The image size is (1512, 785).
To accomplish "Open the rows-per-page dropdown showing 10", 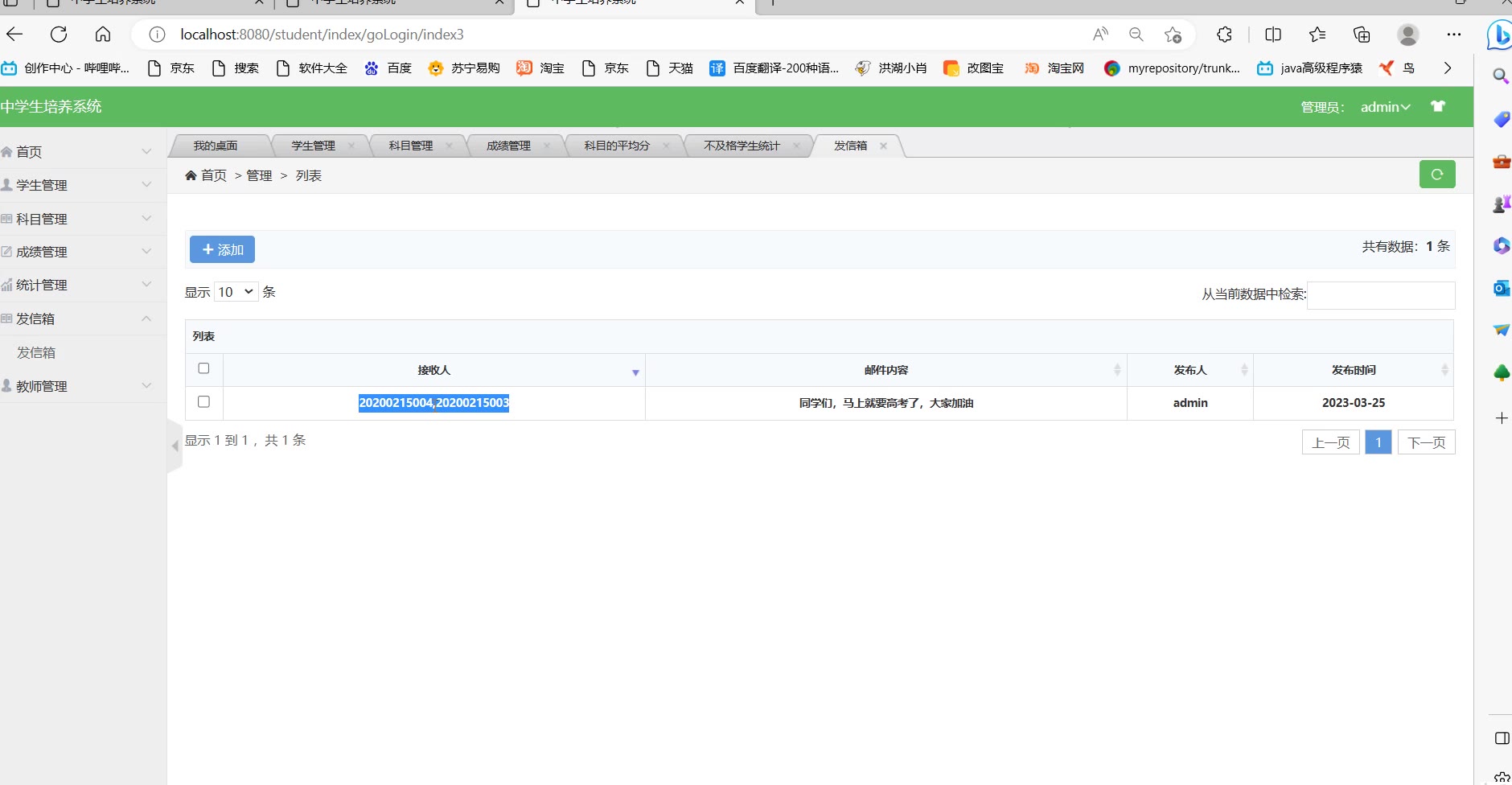I will coord(236,292).
